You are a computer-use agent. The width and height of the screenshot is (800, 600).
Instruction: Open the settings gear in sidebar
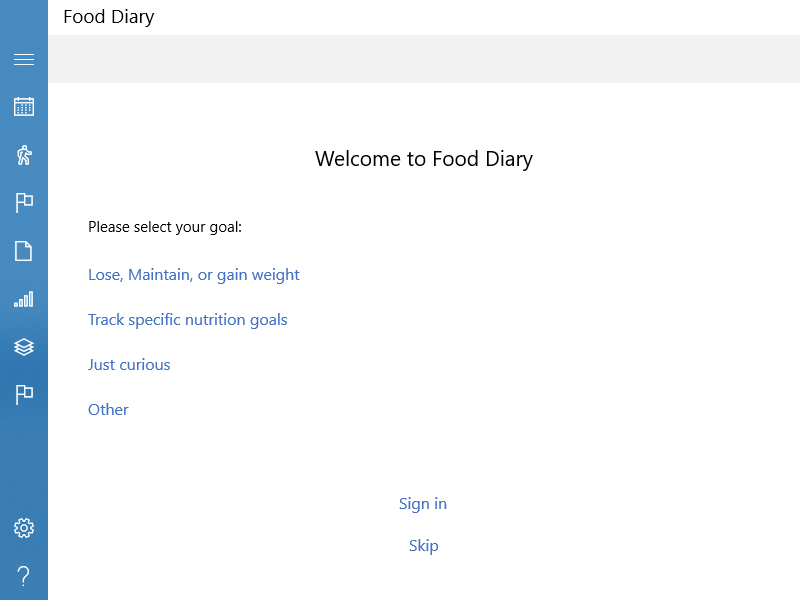click(24, 528)
